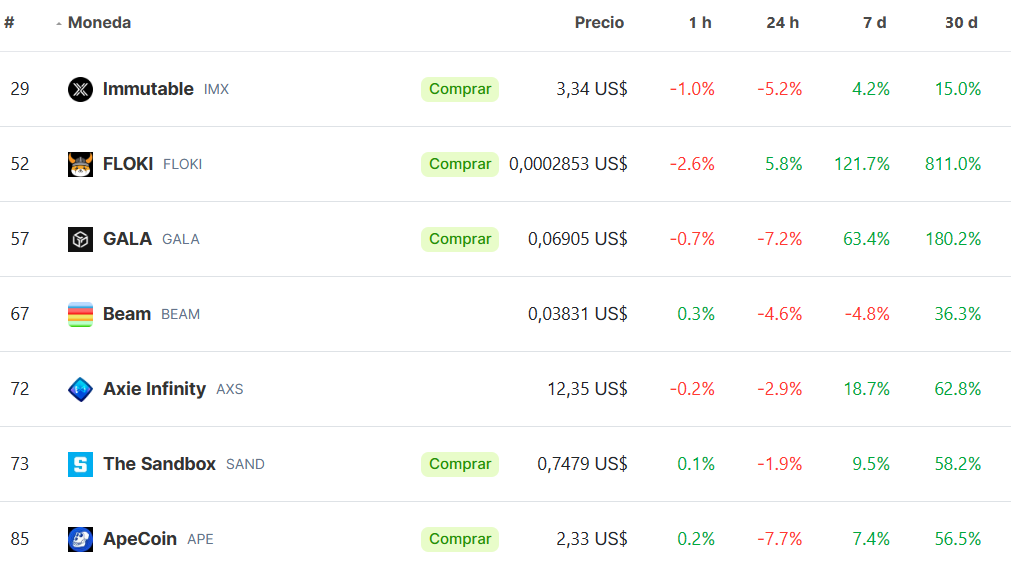Click the FLOKI viking dog logo

click(x=80, y=164)
